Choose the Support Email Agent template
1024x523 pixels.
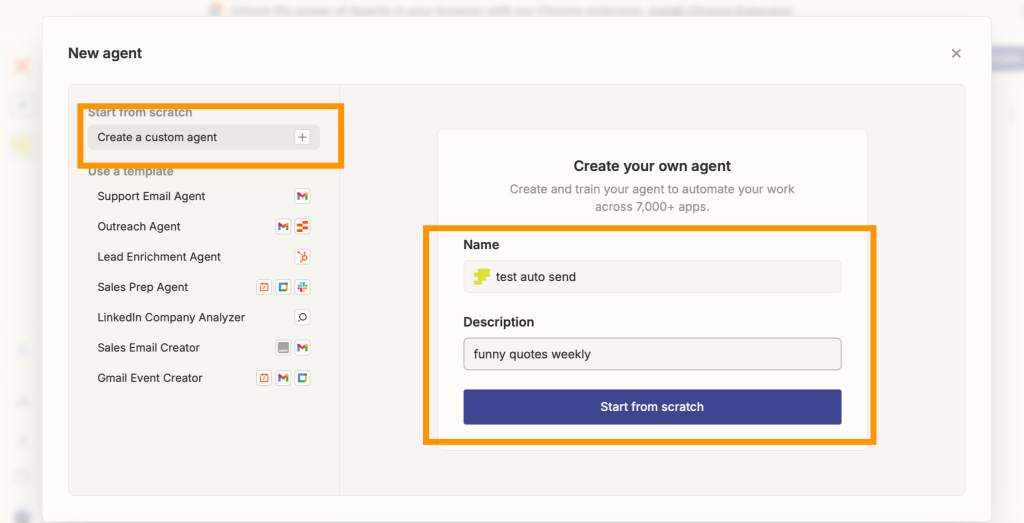[x=151, y=196]
